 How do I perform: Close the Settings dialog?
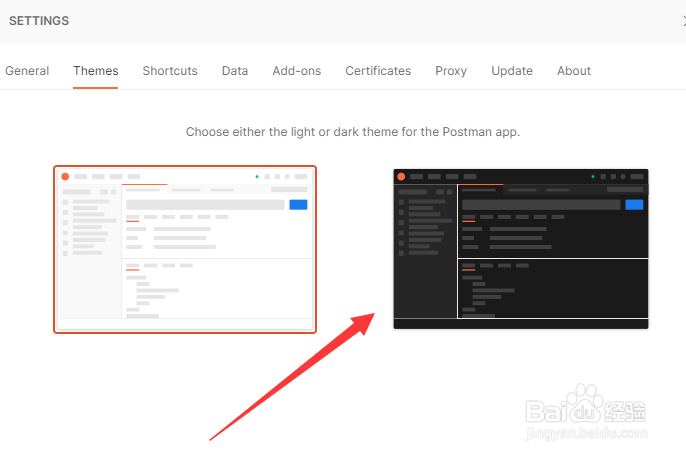pyautogui.click(x=683, y=21)
